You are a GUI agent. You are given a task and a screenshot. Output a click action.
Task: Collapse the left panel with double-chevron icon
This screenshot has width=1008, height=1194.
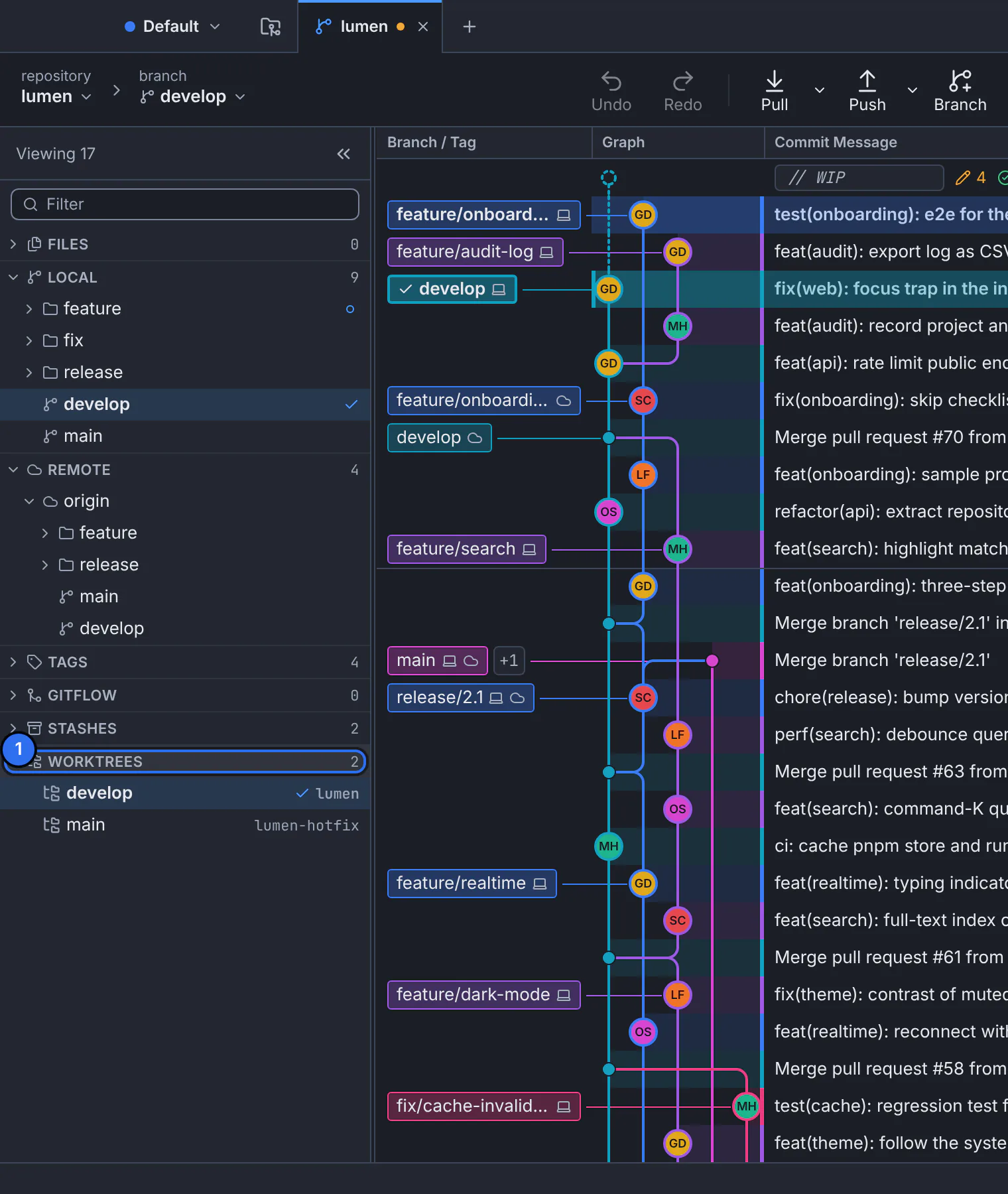344,154
